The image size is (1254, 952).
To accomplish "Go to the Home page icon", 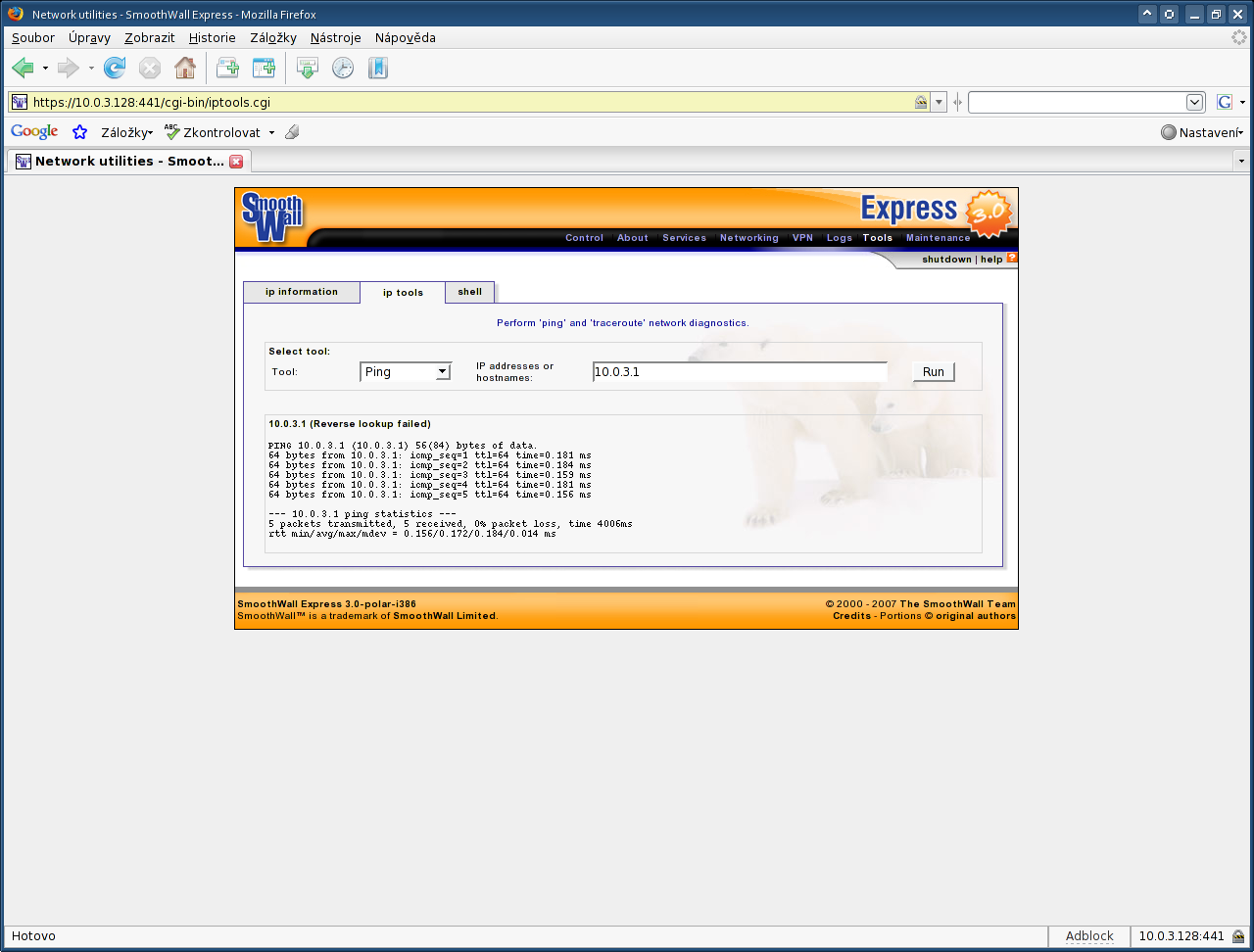I will 185,68.
